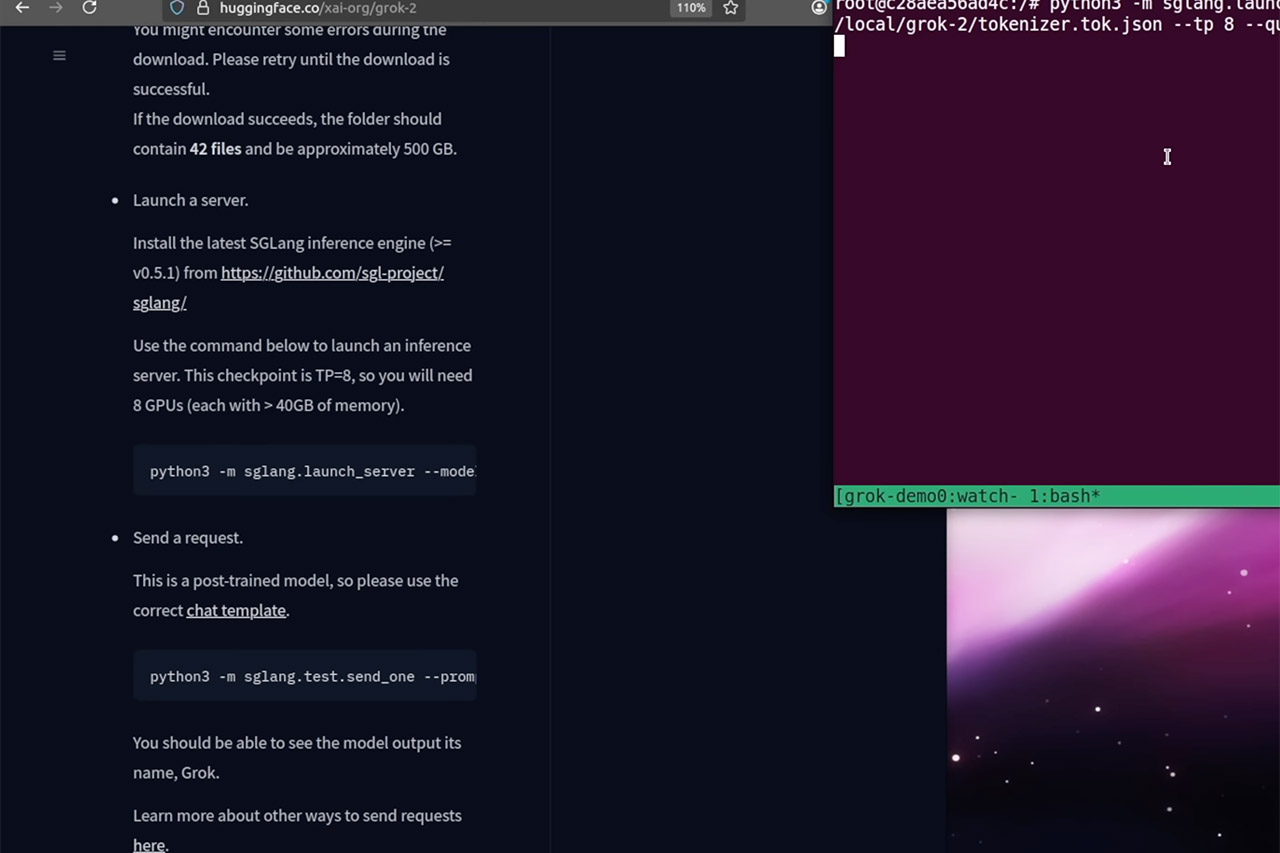Bookmark this page with the star icon

731,8
